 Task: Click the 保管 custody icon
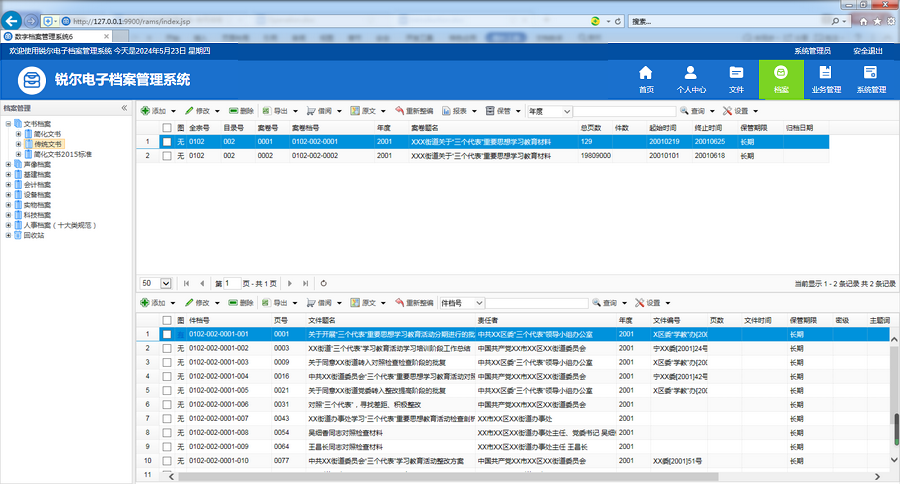tap(490, 111)
